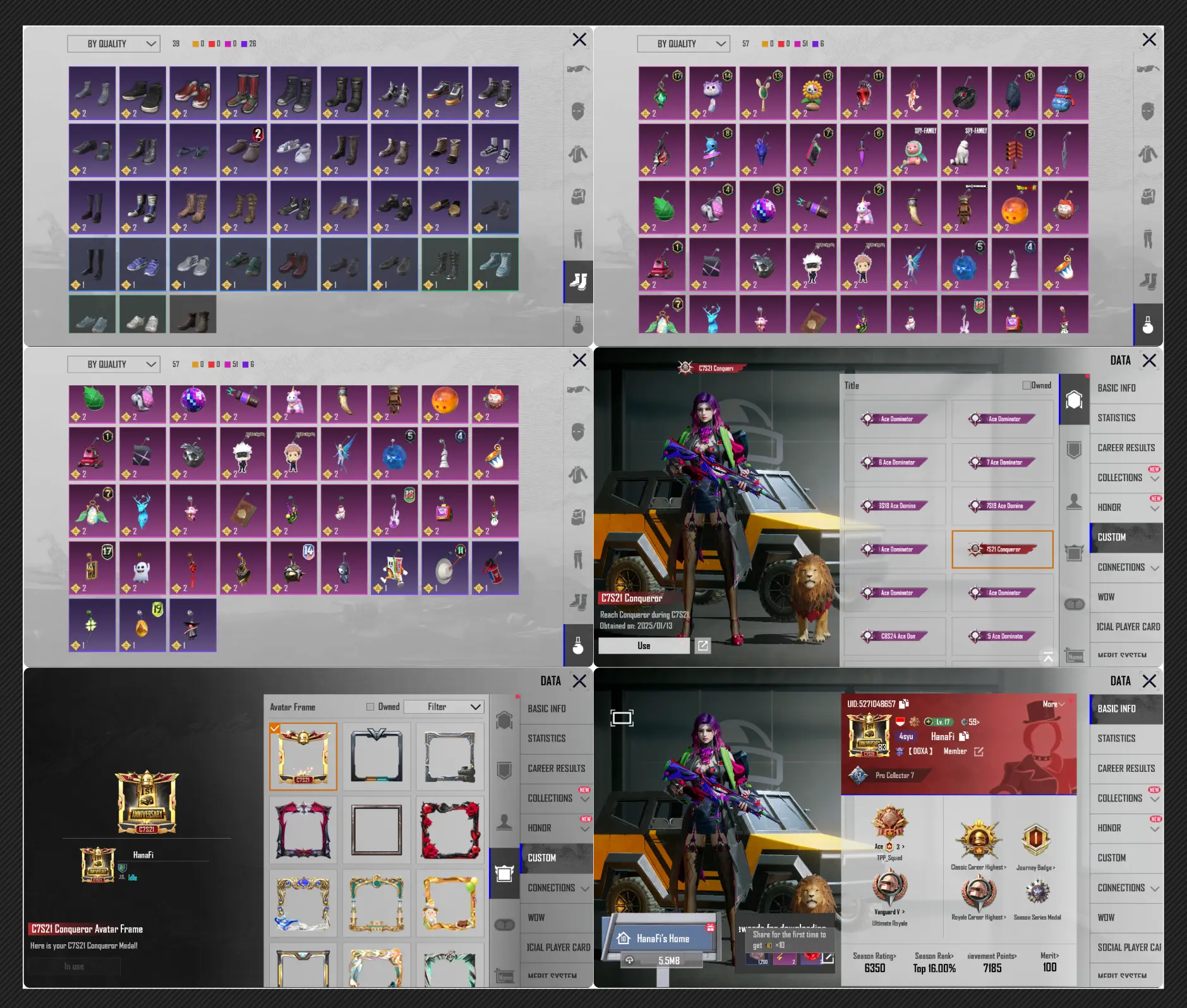Expand the More menu on the profile card

point(1053,704)
